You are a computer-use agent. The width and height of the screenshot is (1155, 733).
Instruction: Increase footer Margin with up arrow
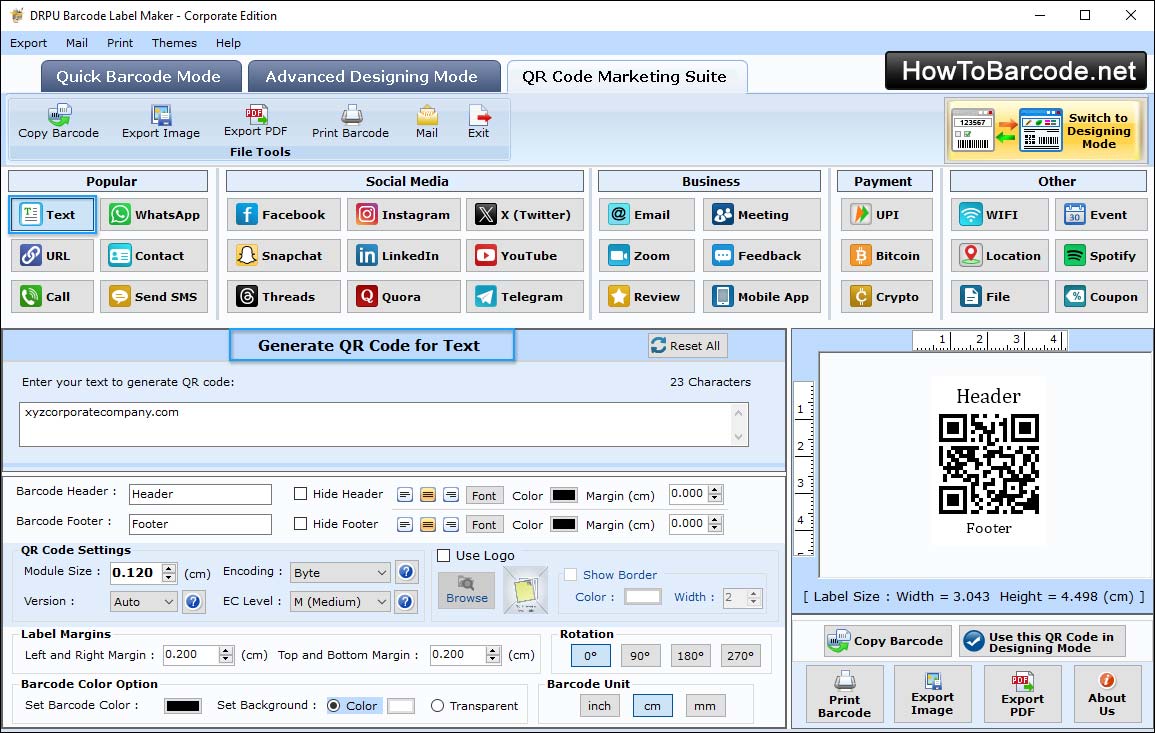715,520
